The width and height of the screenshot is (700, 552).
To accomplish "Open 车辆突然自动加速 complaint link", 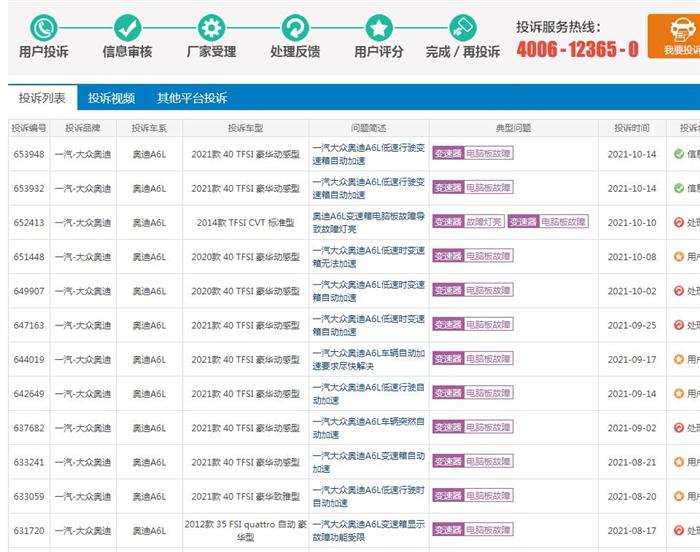I will (x=368, y=428).
